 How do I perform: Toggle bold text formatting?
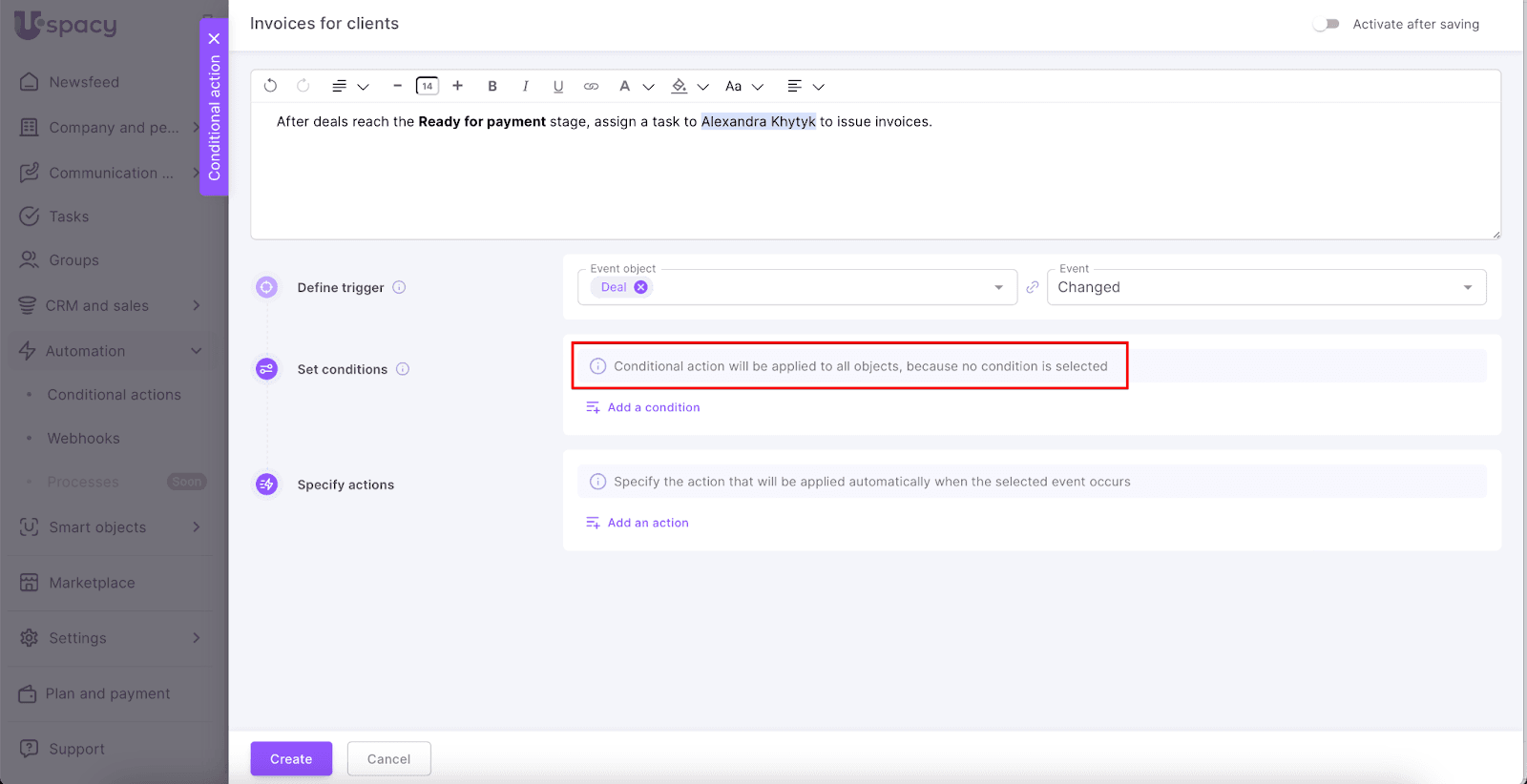click(x=492, y=86)
